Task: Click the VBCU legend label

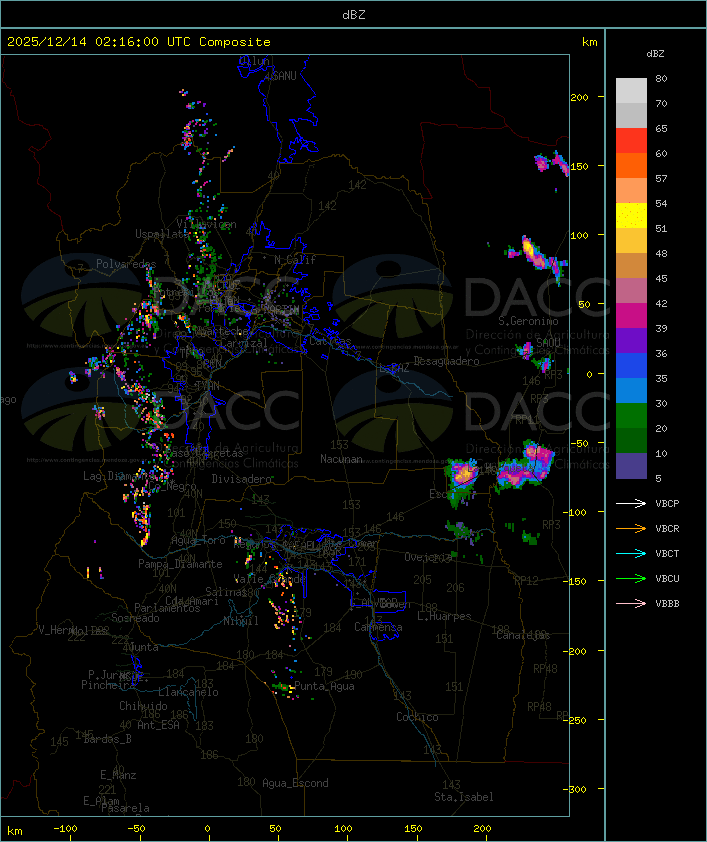Action: pyautogui.click(x=667, y=578)
